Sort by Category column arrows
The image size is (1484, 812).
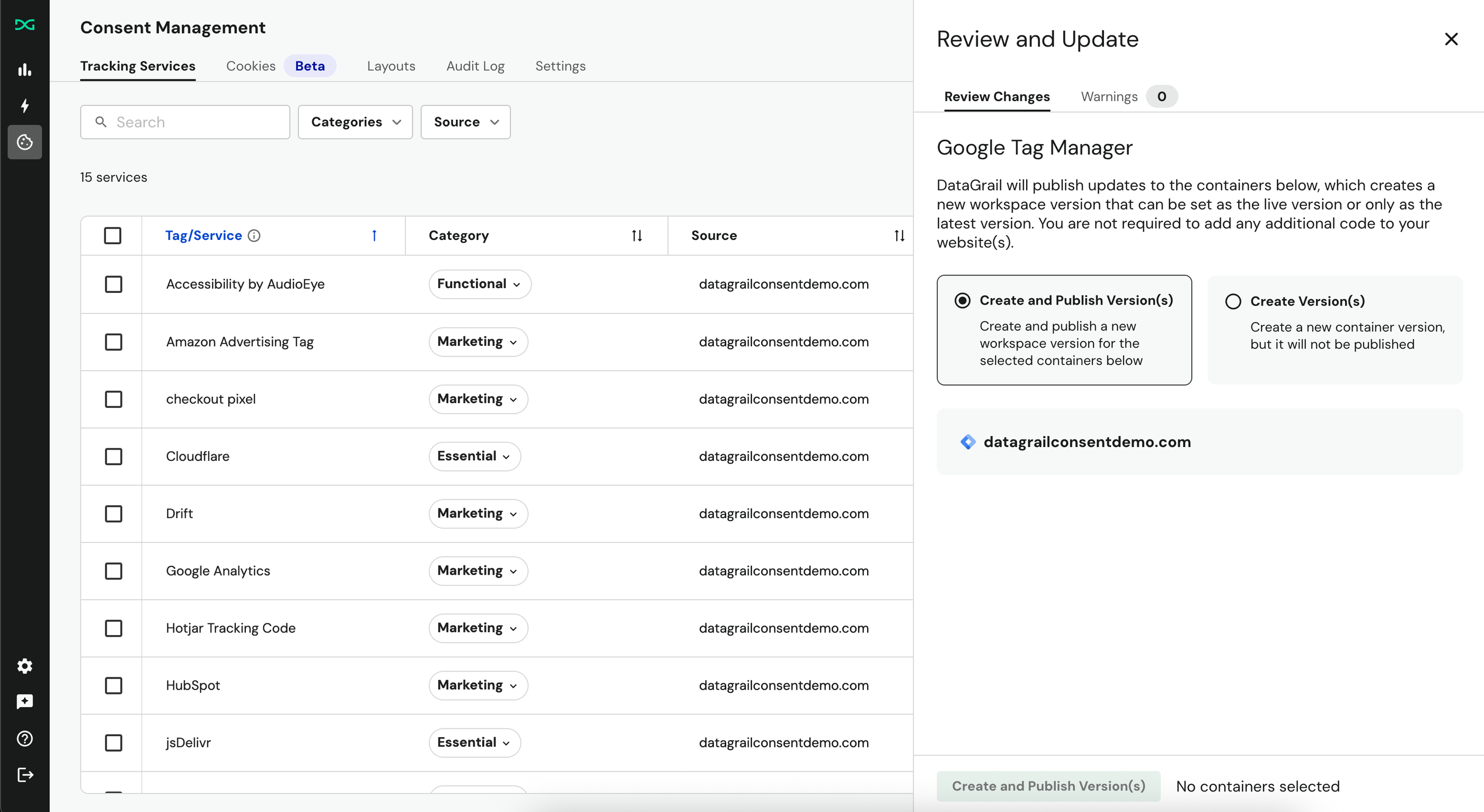point(637,236)
